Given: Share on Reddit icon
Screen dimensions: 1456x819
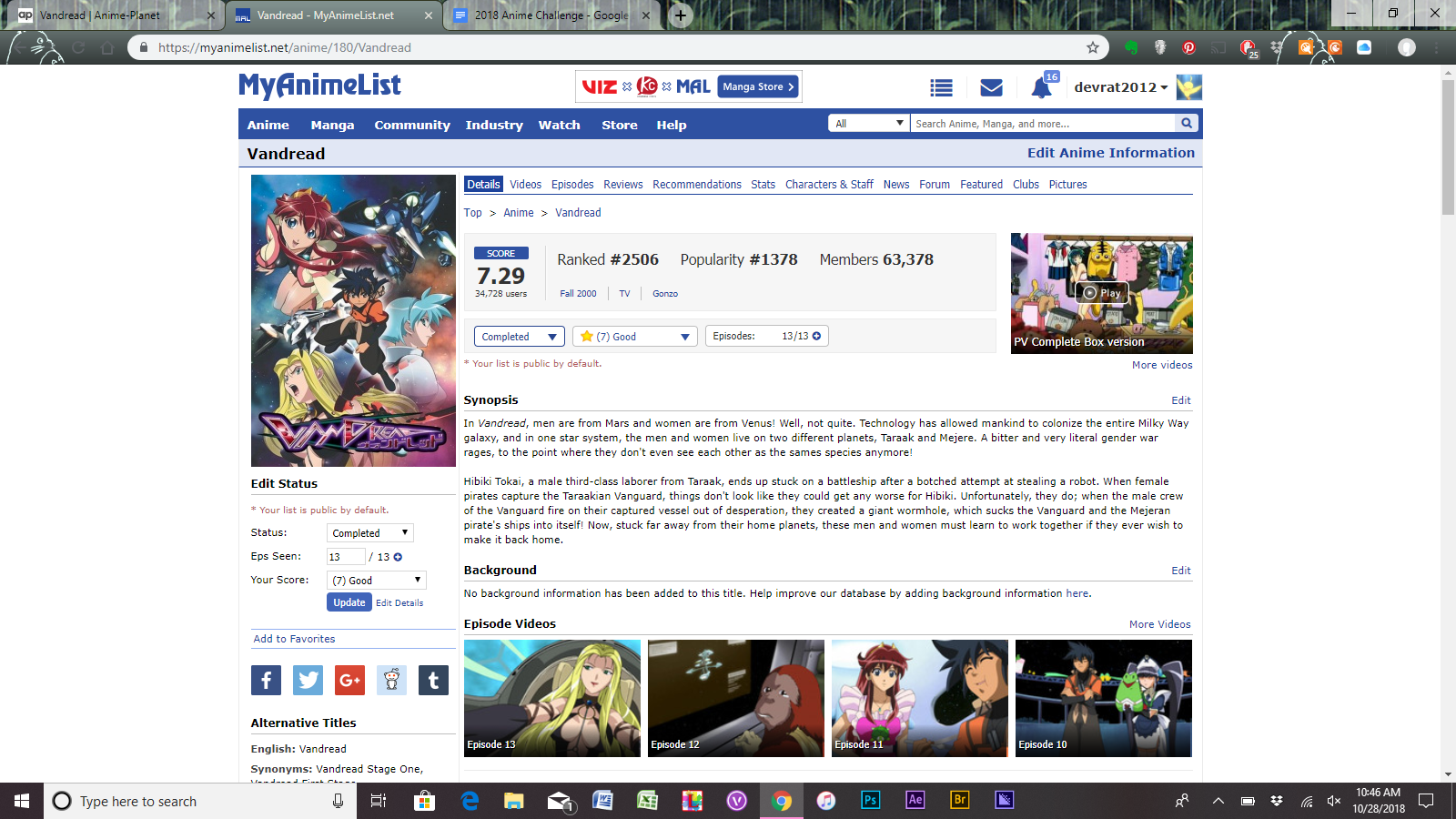Looking at the screenshot, I should coord(391,680).
